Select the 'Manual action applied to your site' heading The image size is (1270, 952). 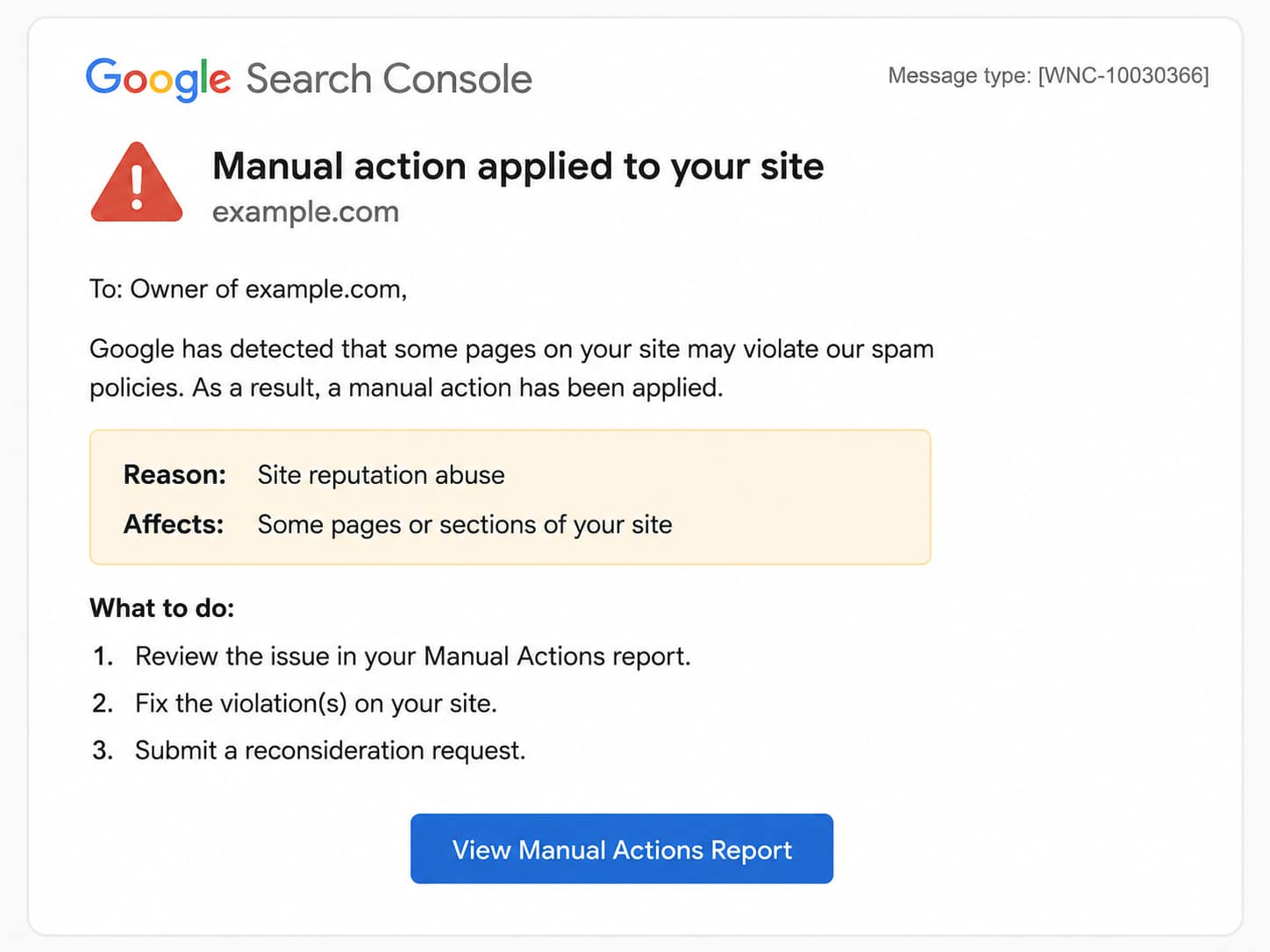(517, 166)
